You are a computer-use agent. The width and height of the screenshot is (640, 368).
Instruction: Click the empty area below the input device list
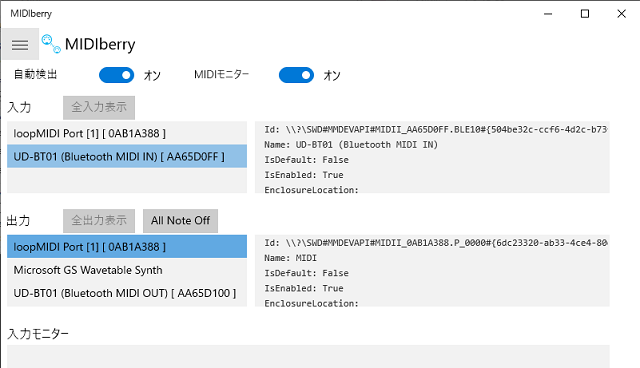tap(127, 180)
